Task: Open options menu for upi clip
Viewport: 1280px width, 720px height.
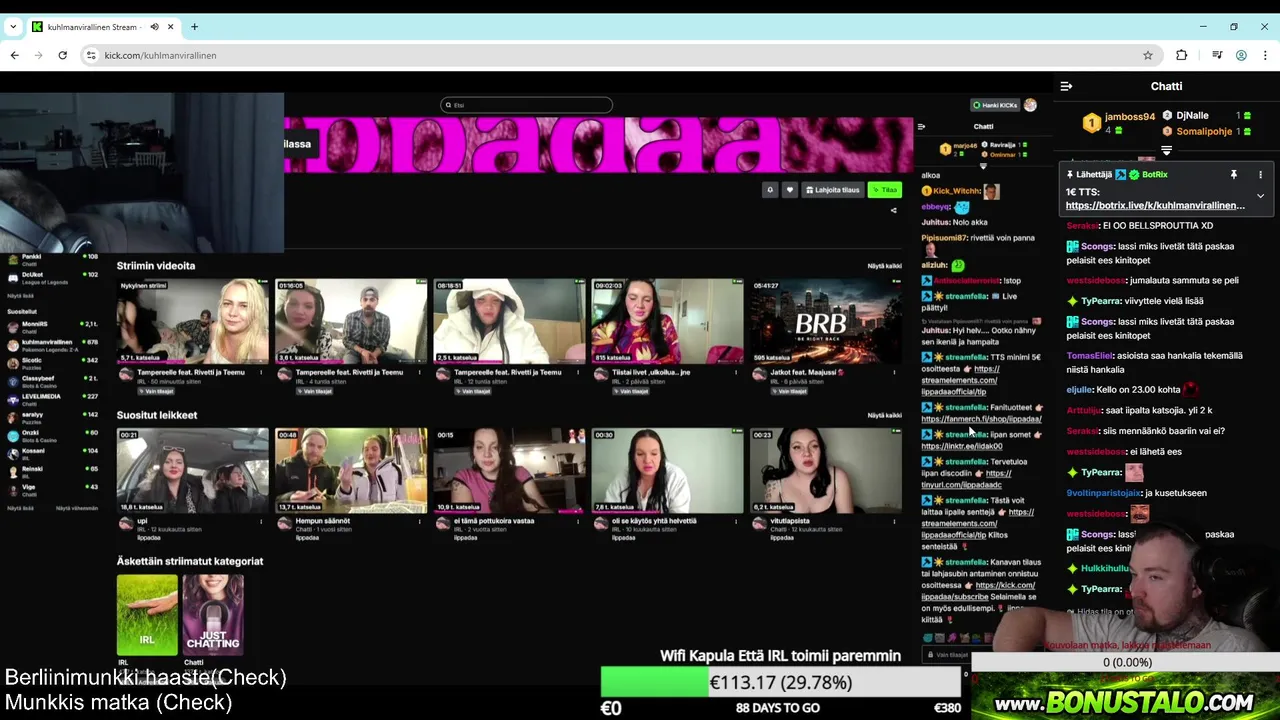Action: [x=262, y=521]
